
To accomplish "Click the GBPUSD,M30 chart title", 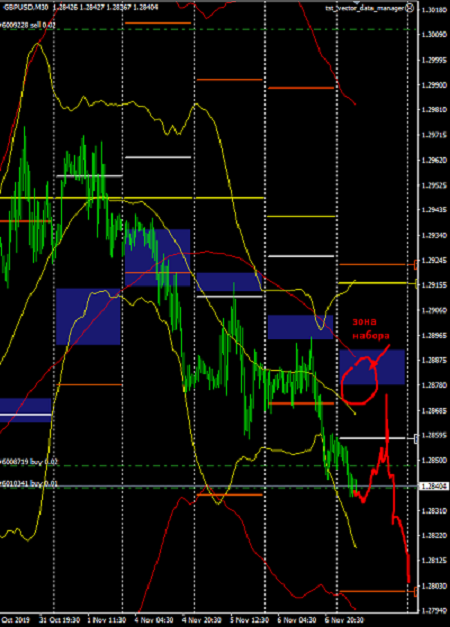I will click(x=26, y=7).
